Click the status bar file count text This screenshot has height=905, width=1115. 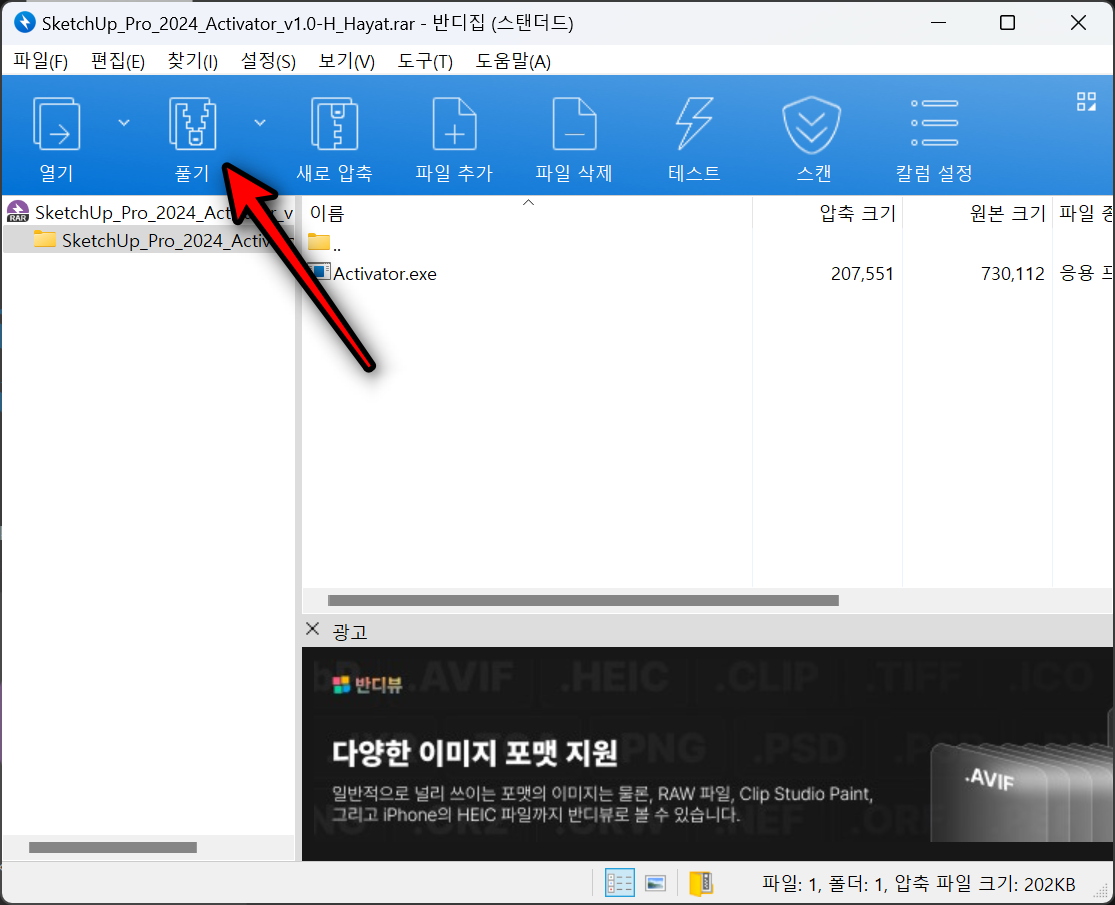pos(918,884)
